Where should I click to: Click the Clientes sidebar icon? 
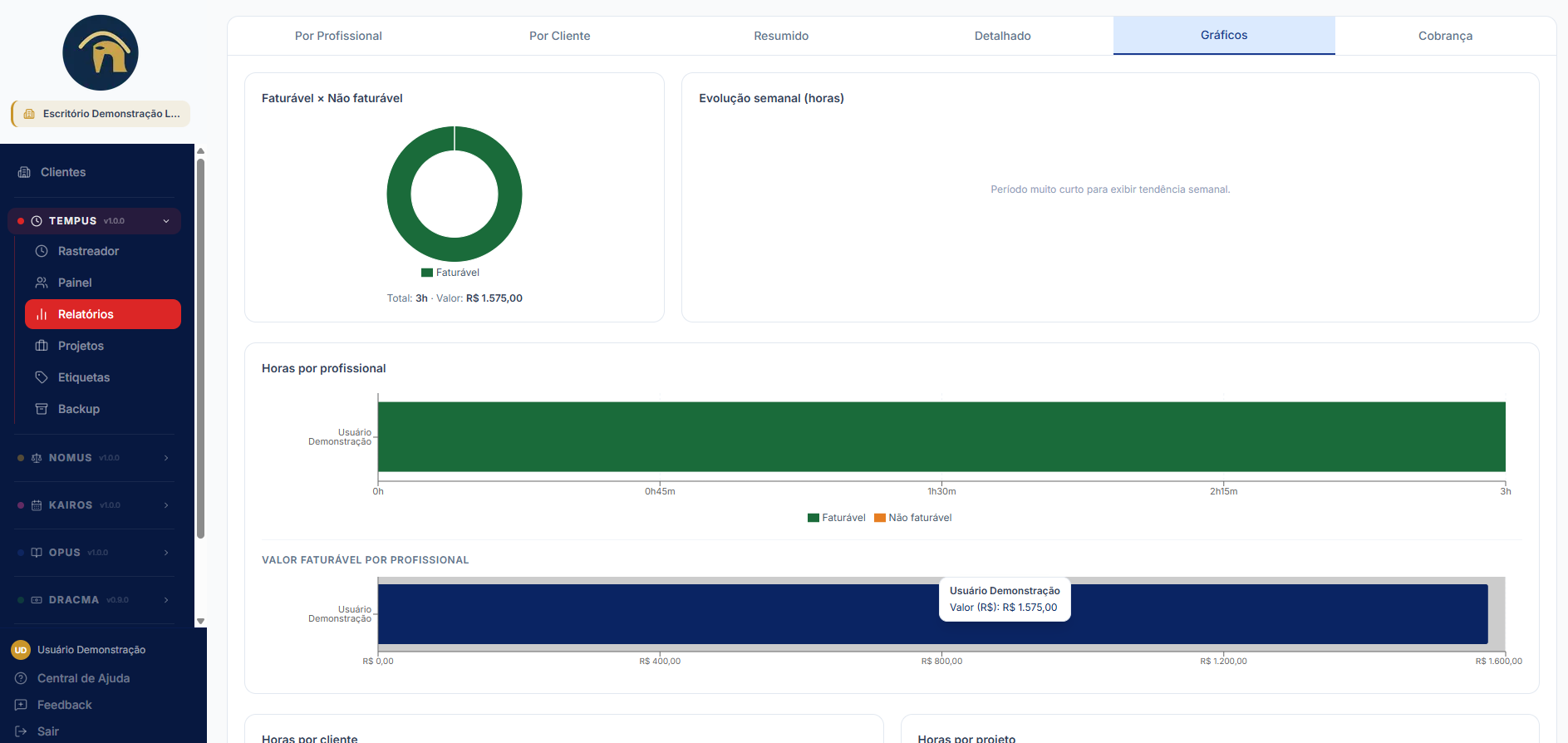(24, 172)
